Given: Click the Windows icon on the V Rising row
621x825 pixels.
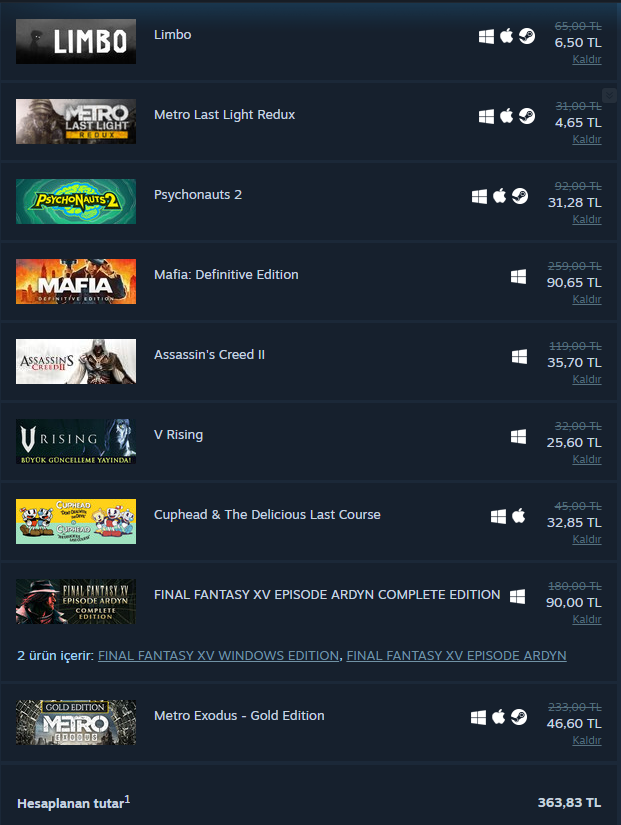Looking at the screenshot, I should (518, 436).
